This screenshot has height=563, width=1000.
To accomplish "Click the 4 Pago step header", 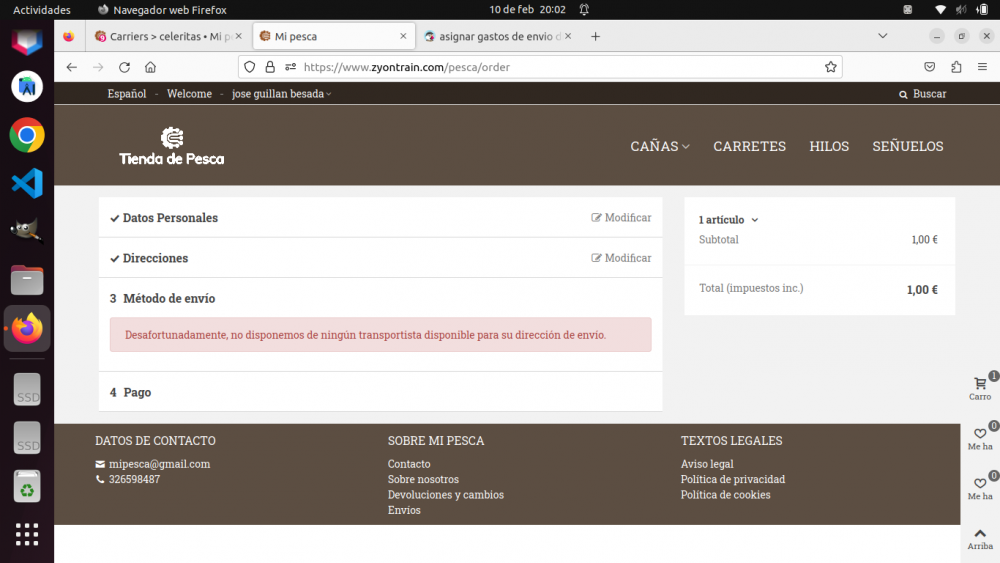I will click(x=380, y=392).
